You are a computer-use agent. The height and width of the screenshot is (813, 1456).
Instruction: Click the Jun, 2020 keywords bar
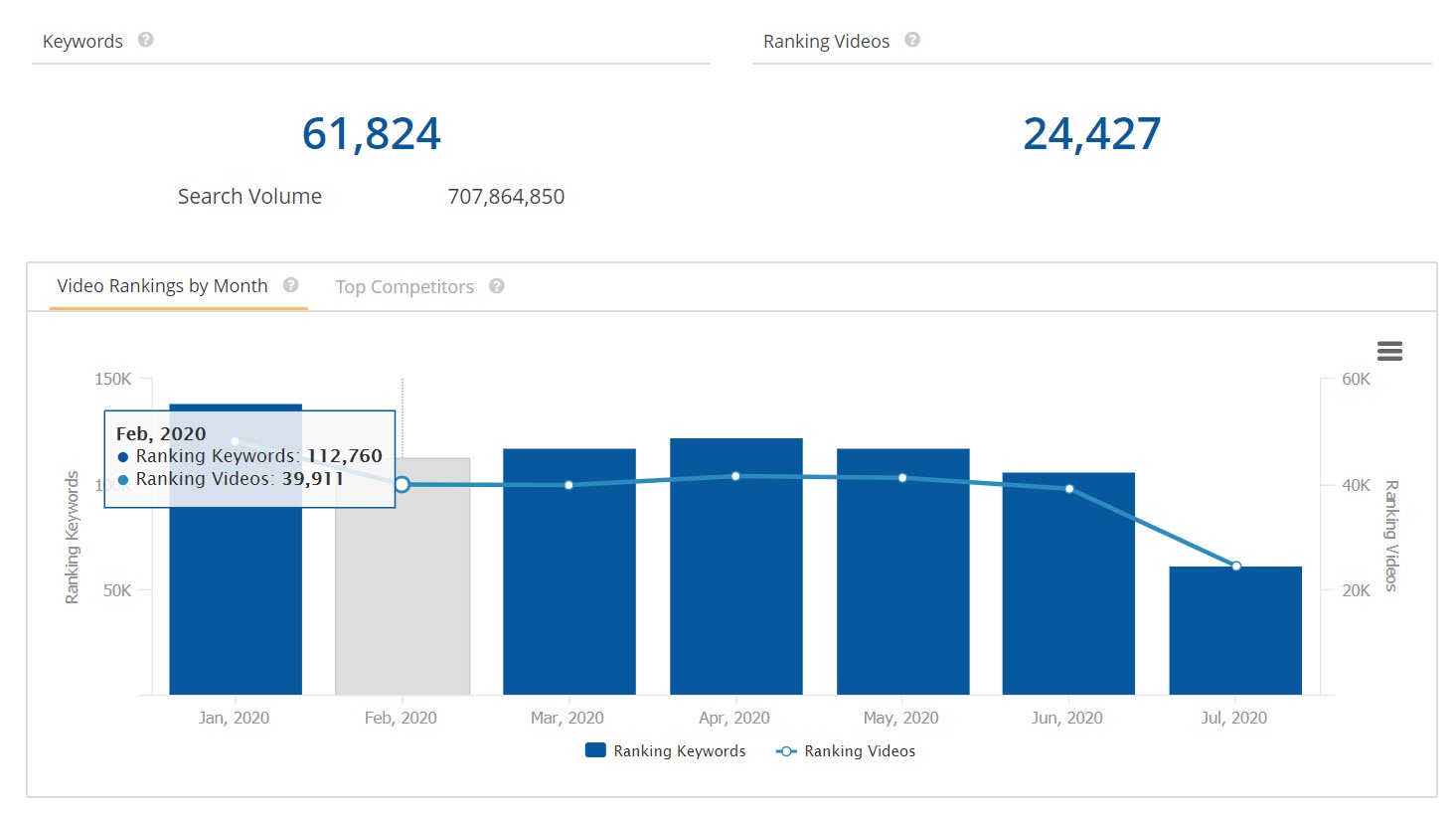click(x=1068, y=583)
